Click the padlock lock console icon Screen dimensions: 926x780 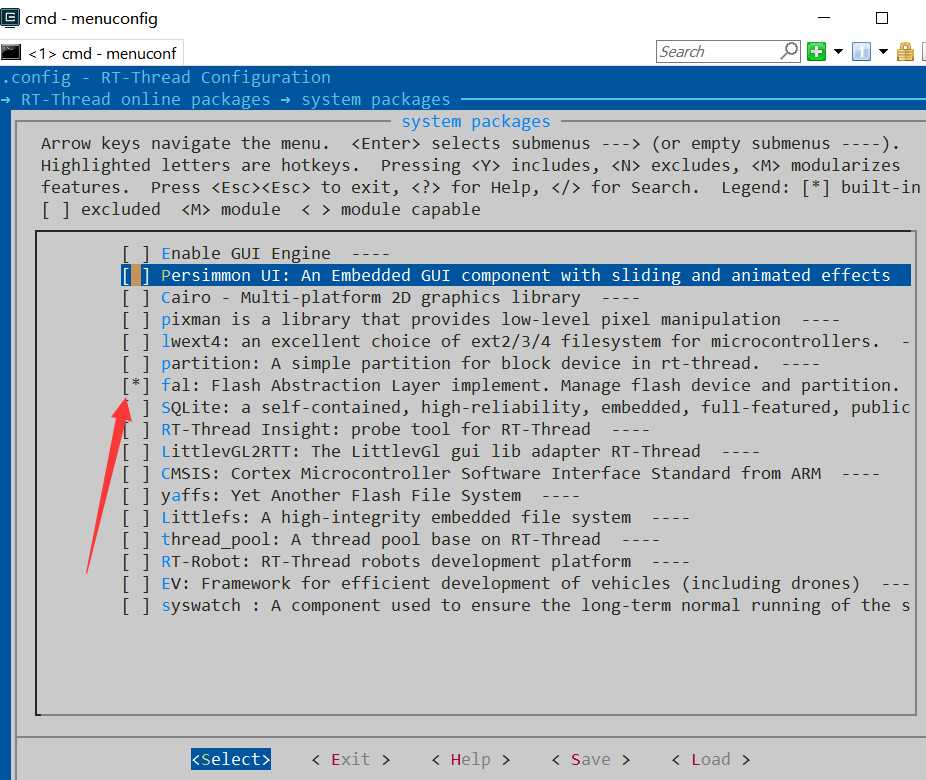(x=905, y=52)
